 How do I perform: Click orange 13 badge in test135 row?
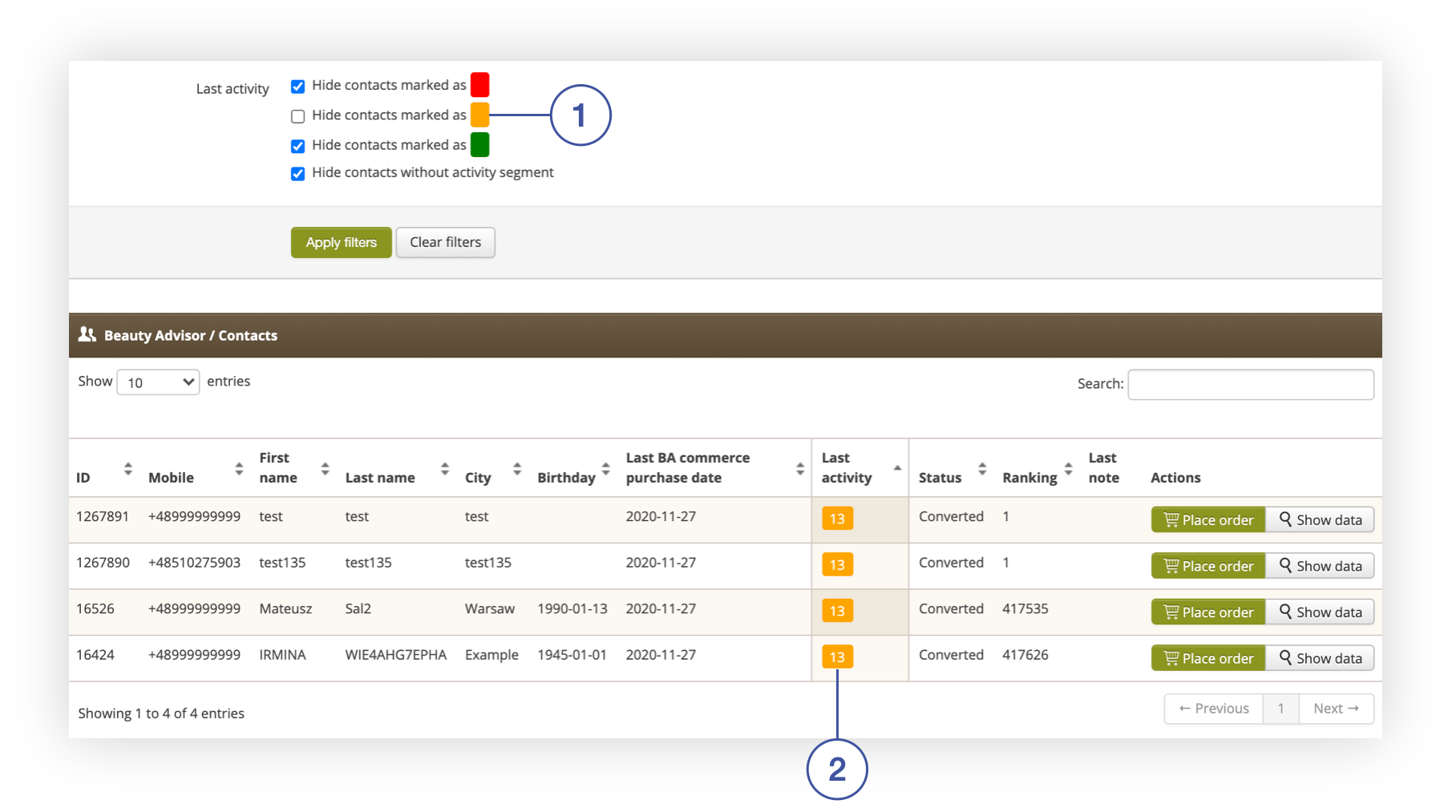(837, 565)
